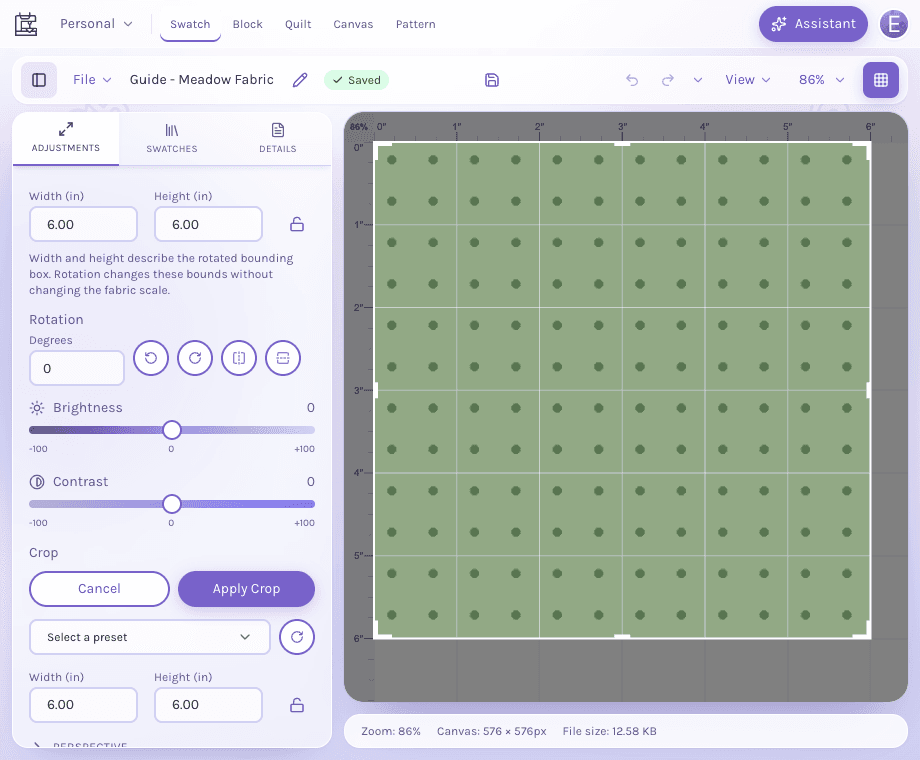Click the top Width (in) field
920x760 pixels.
83,224
